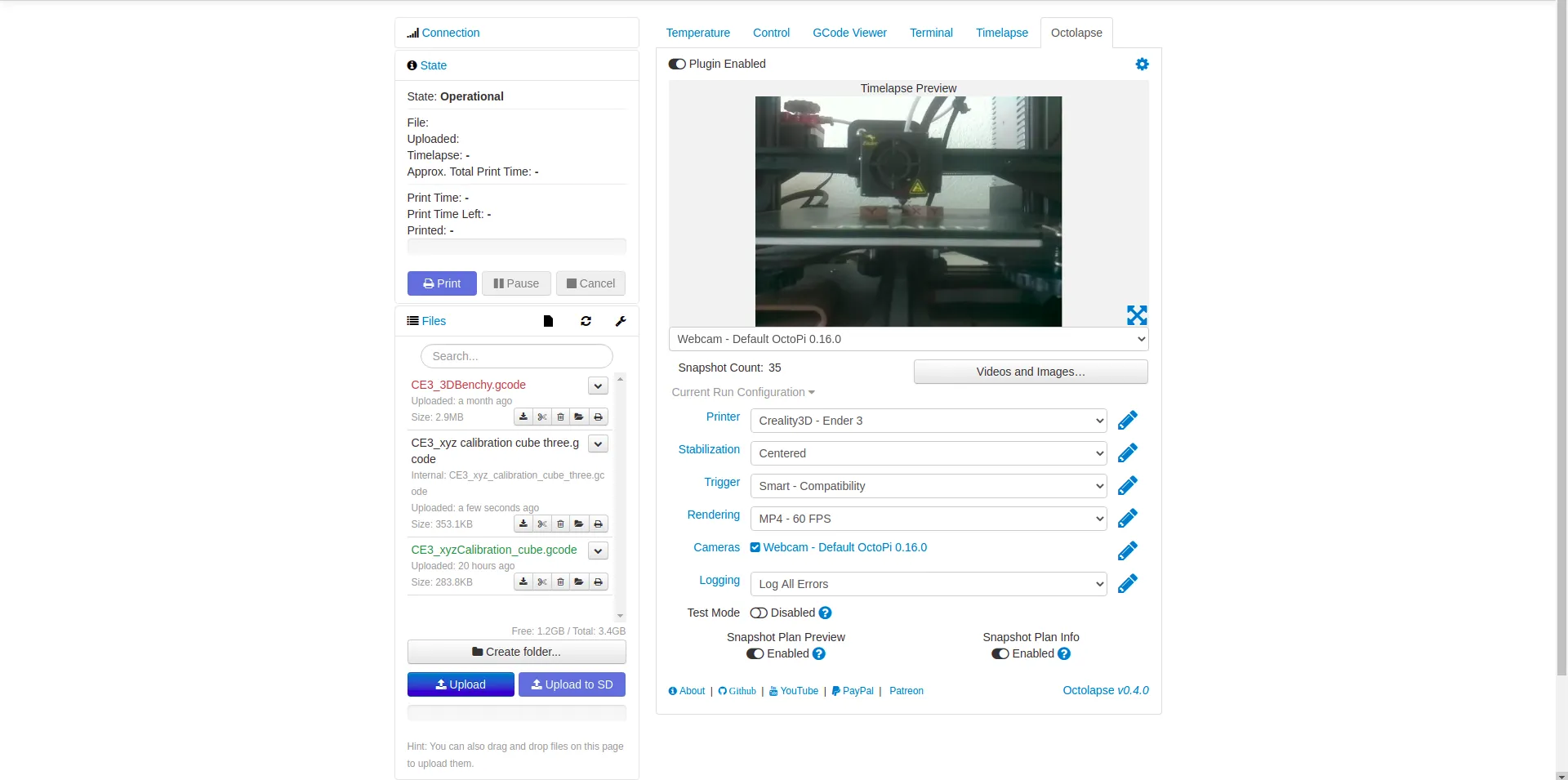The height and width of the screenshot is (780, 1568).
Task: Load CE3_xyzCalibration_cube.gcode with folder icon
Action: tap(579, 582)
